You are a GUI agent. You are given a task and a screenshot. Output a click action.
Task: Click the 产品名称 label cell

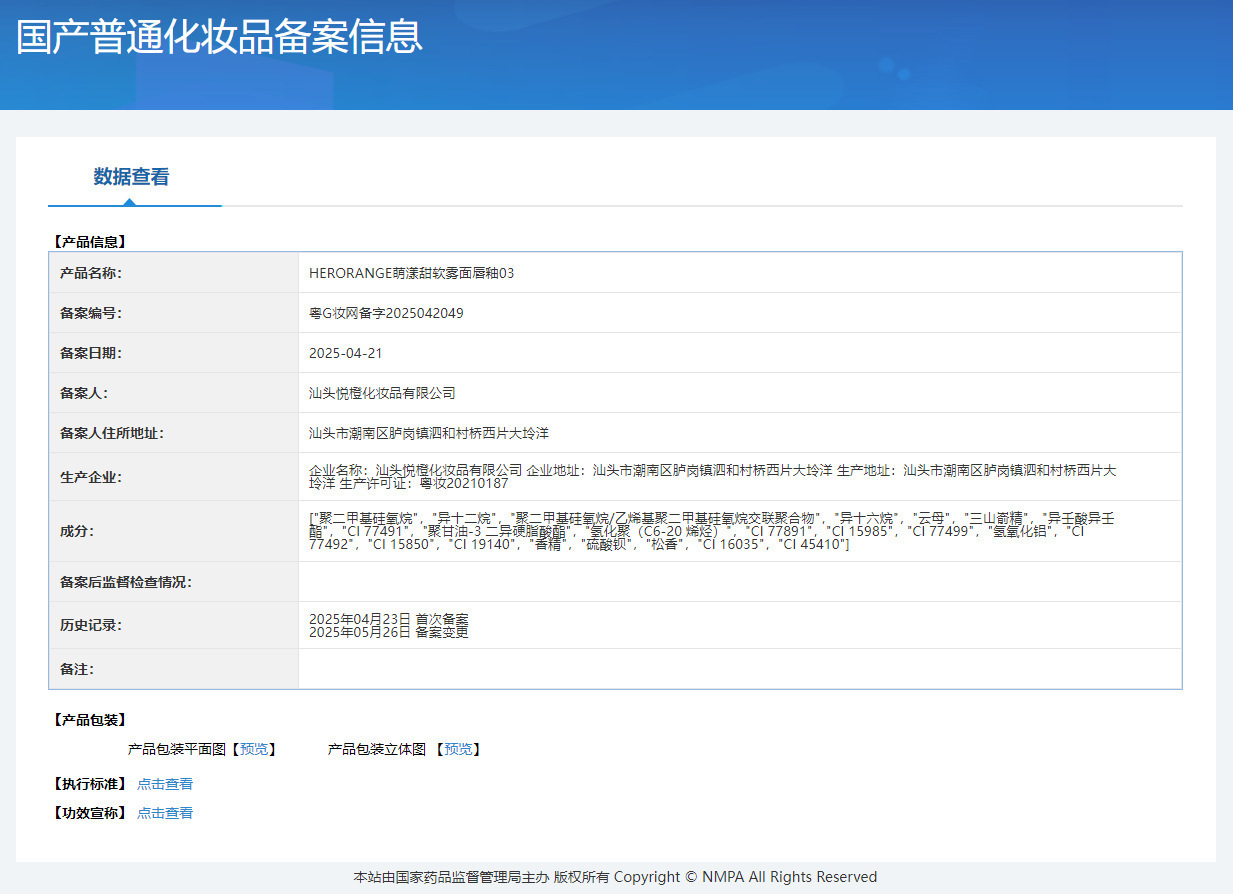174,273
